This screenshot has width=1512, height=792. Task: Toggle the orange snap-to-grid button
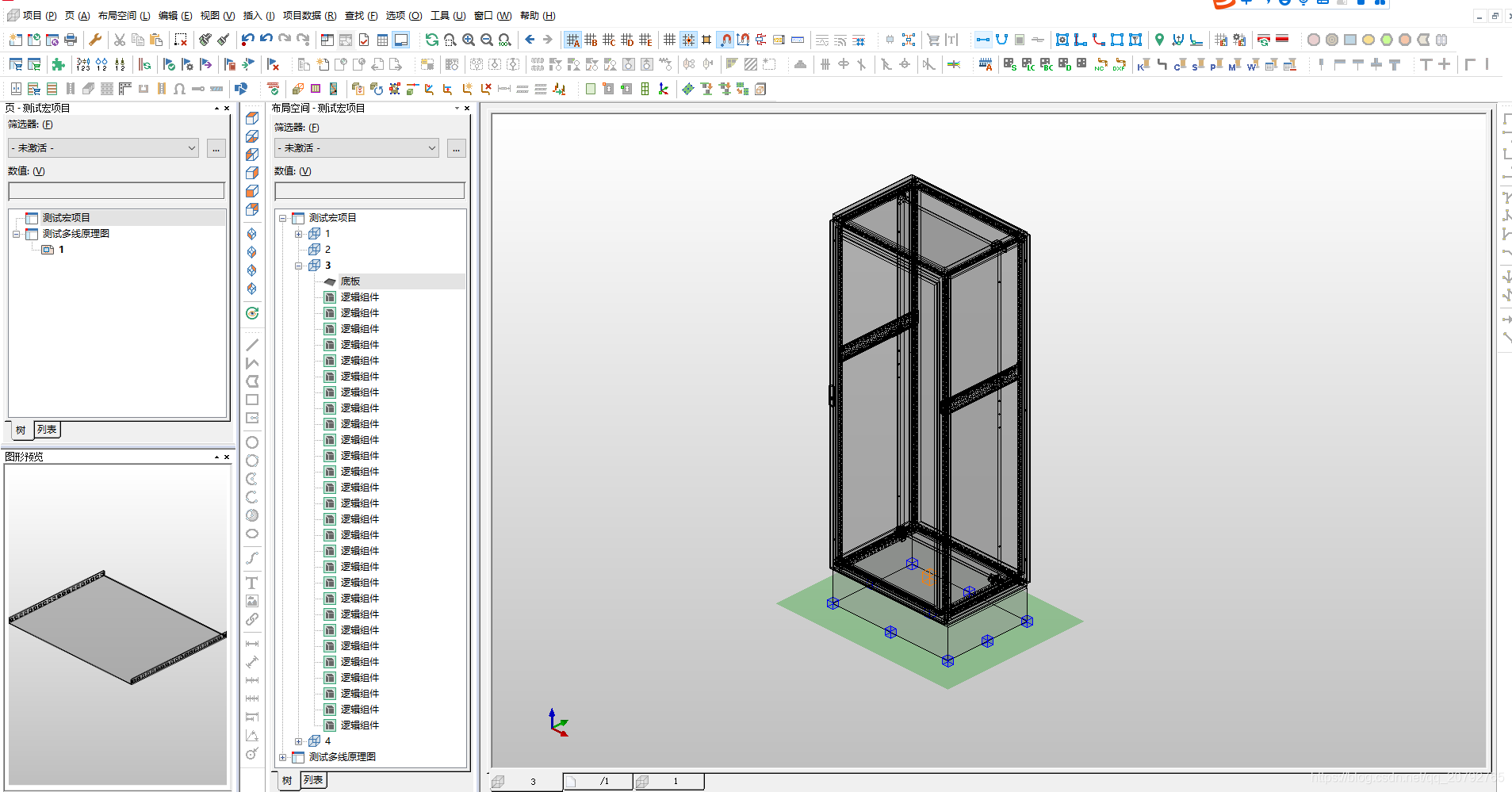pyautogui.click(x=688, y=40)
